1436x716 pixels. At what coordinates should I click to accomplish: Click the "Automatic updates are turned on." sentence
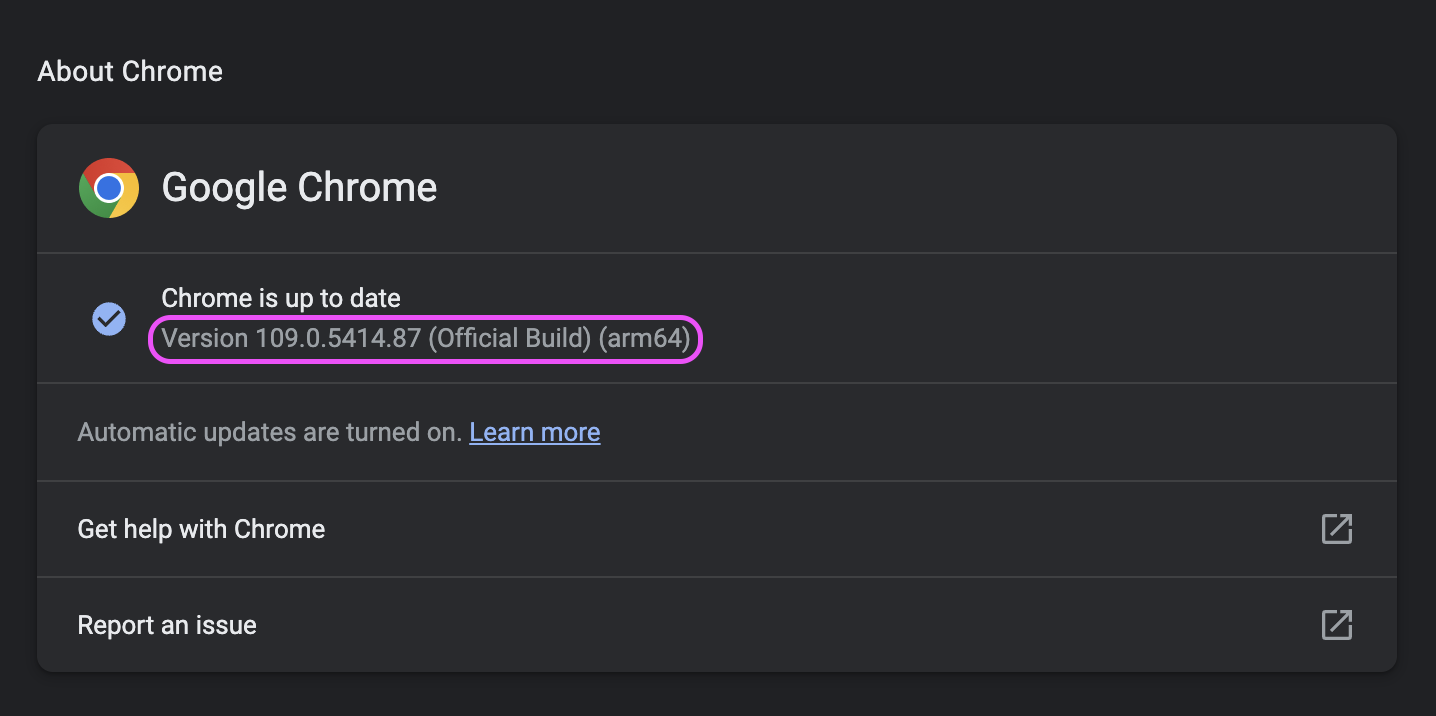[270, 432]
